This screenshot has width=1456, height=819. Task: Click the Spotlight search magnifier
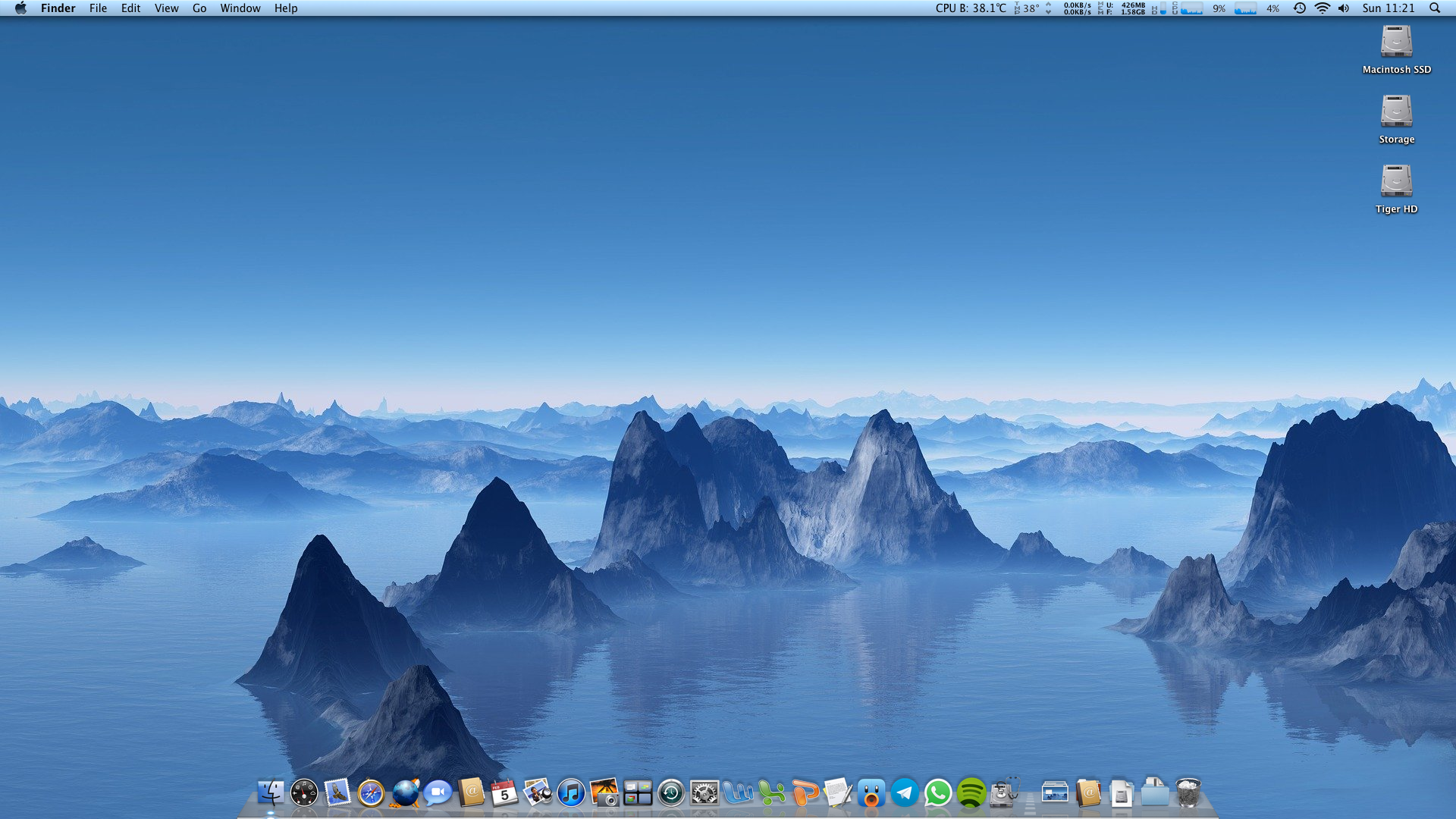(x=1435, y=8)
